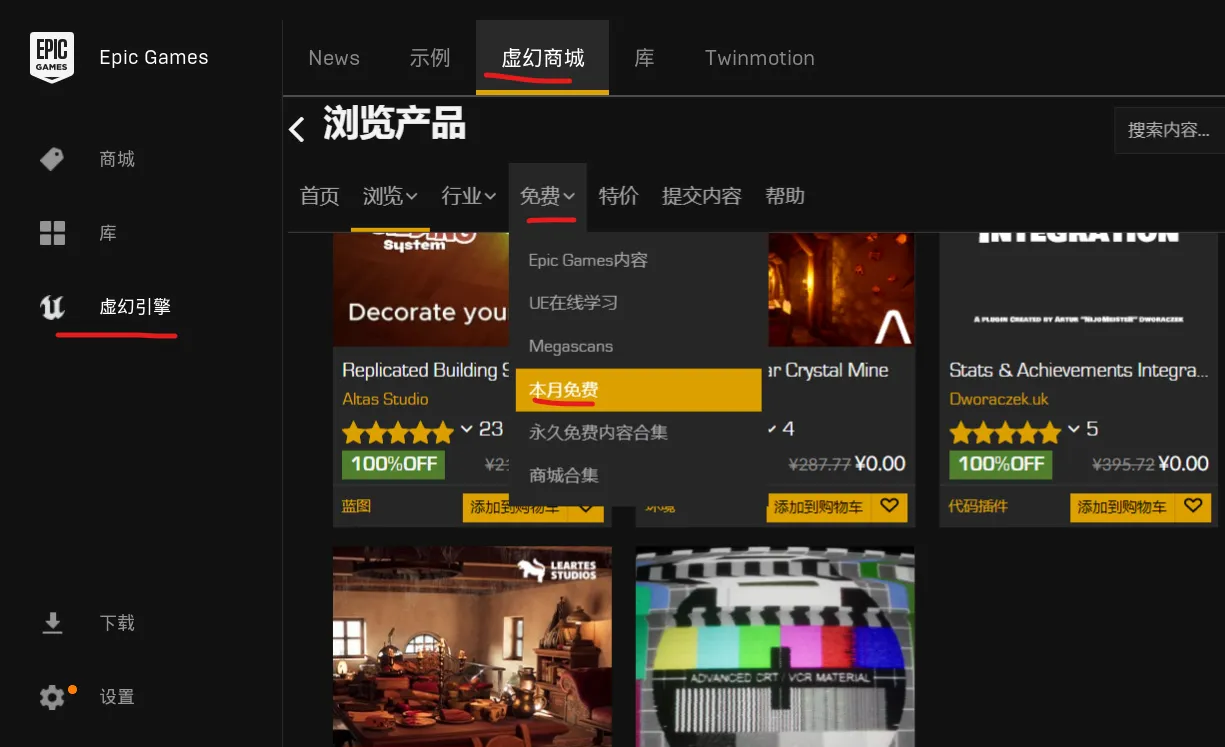1225x747 pixels.
Task: Open the Twinmotion tab
Action: point(760,58)
